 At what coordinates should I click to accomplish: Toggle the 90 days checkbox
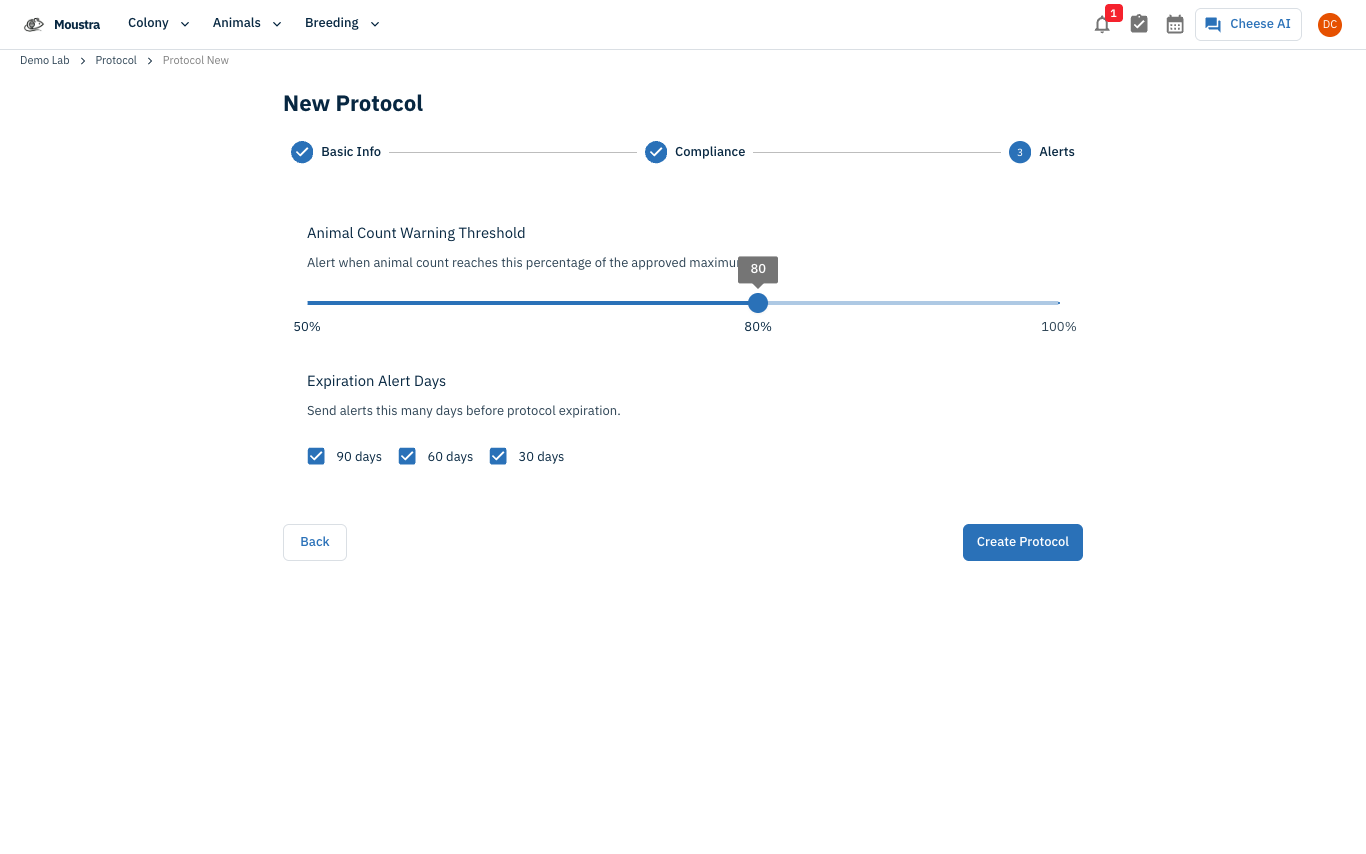(316, 456)
